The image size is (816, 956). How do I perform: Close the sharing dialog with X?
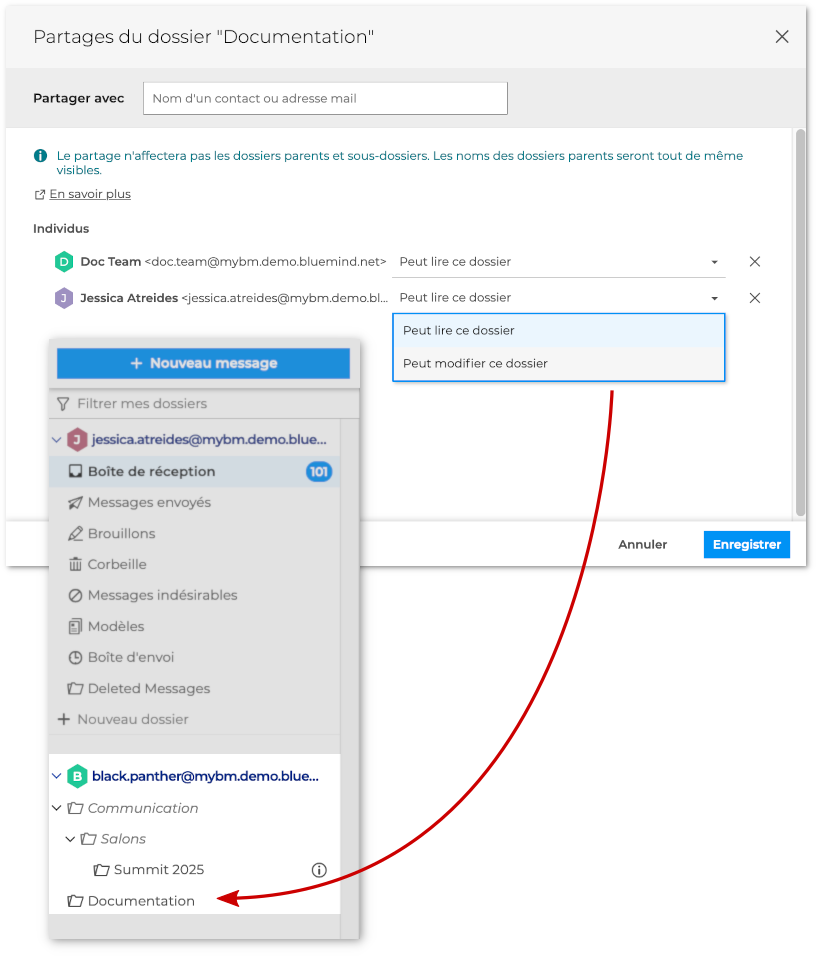(782, 37)
